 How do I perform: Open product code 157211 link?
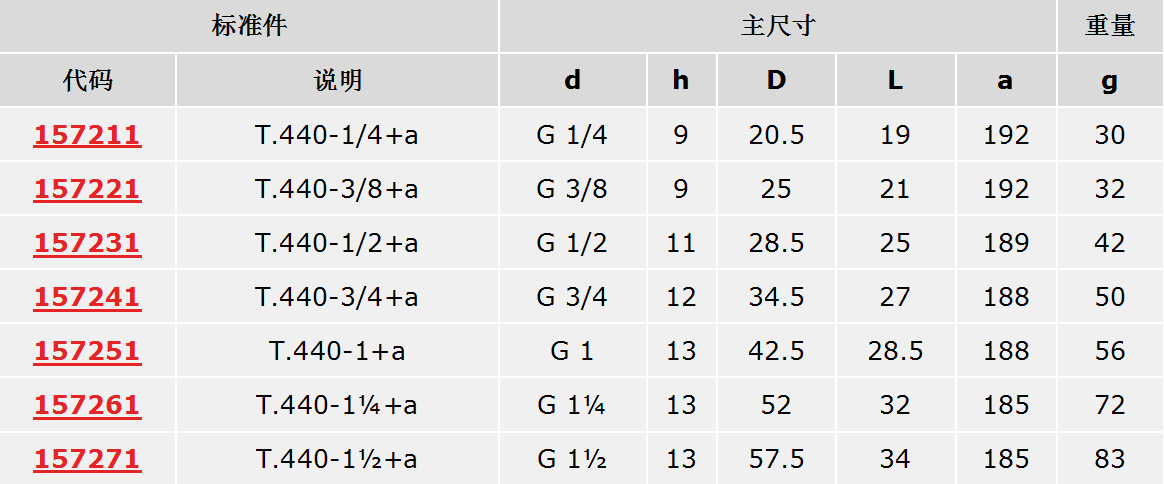click(x=87, y=135)
